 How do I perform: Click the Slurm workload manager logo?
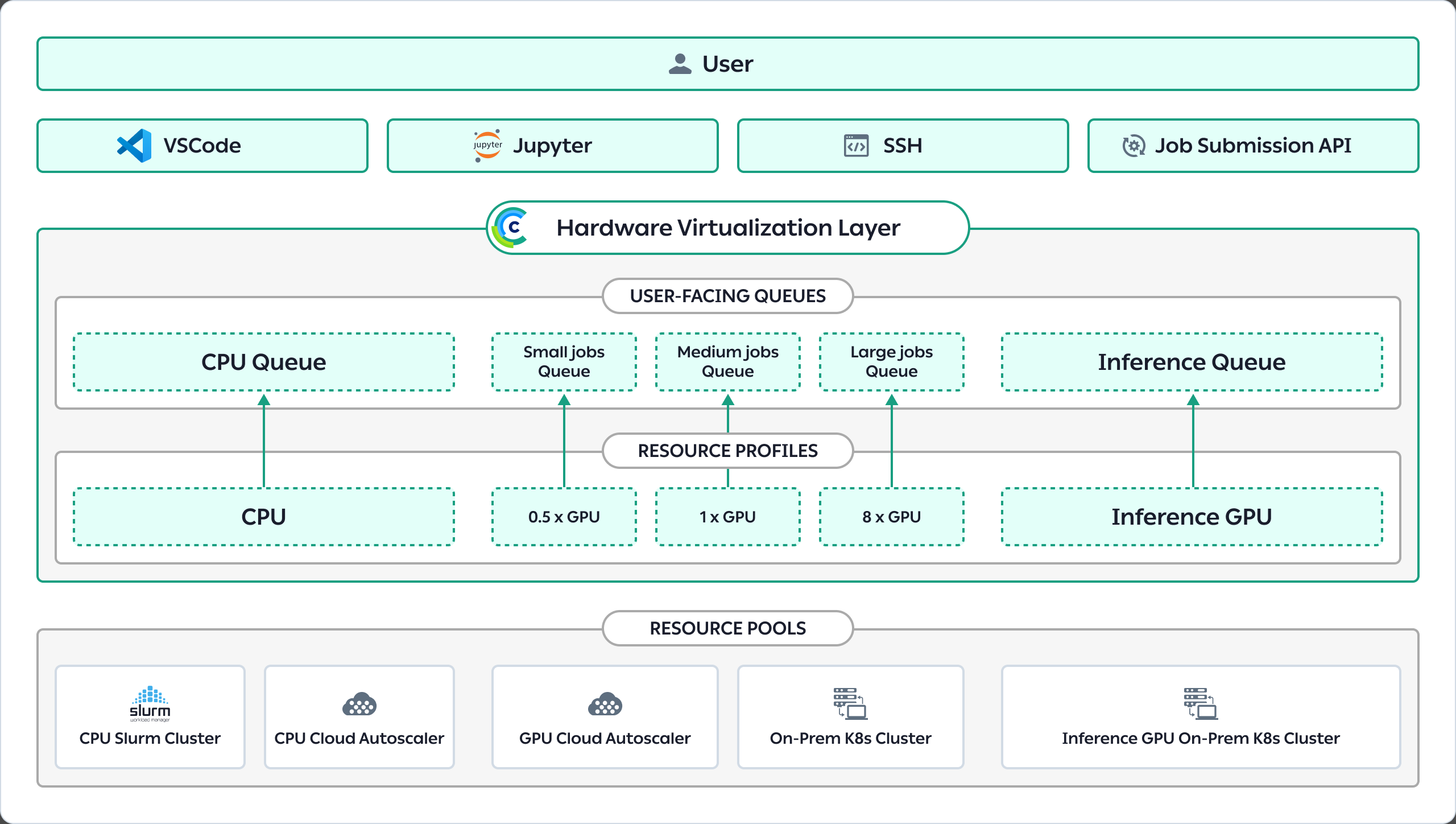[x=150, y=704]
